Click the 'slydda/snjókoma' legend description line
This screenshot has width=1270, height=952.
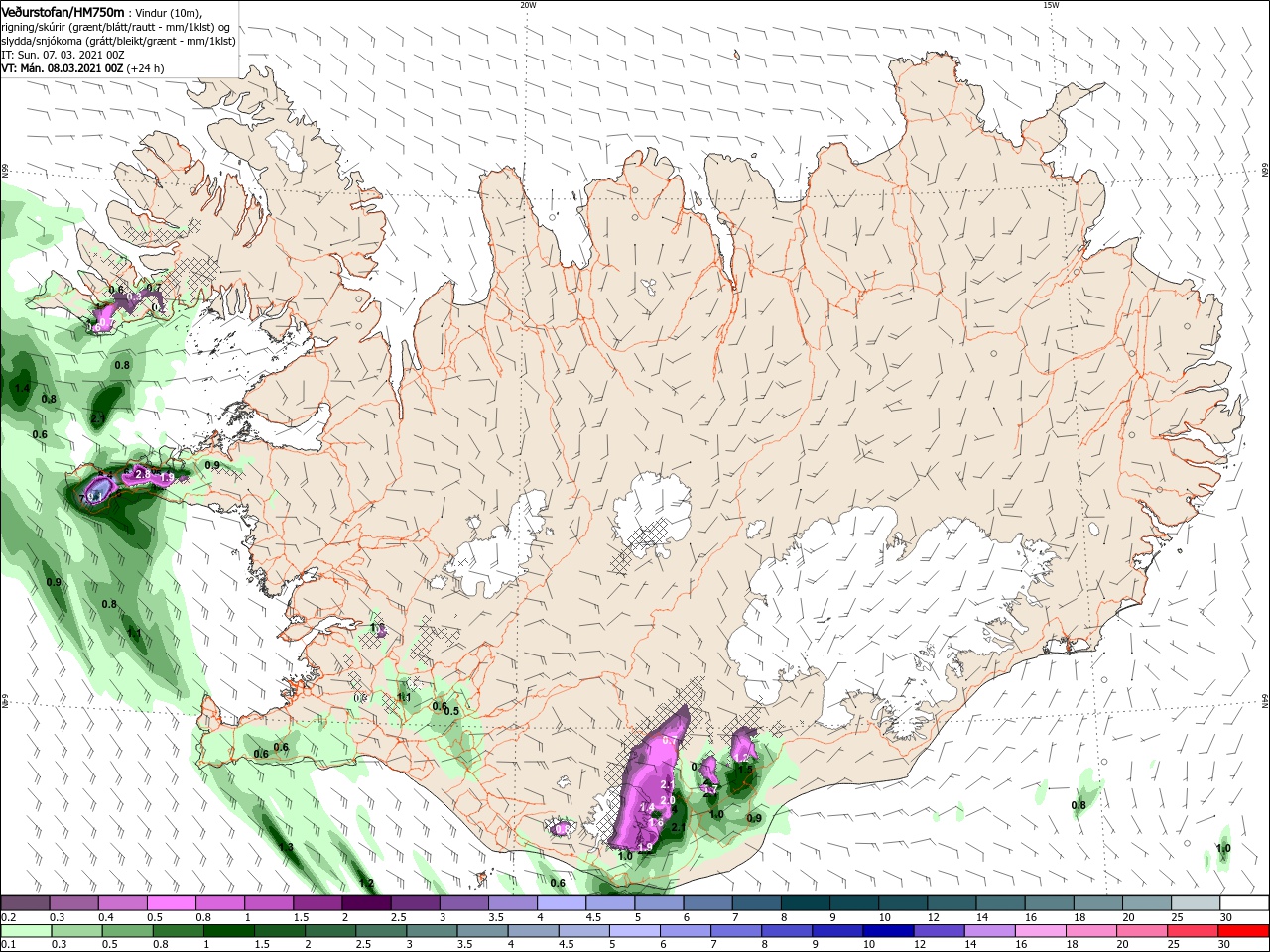pyautogui.click(x=118, y=42)
